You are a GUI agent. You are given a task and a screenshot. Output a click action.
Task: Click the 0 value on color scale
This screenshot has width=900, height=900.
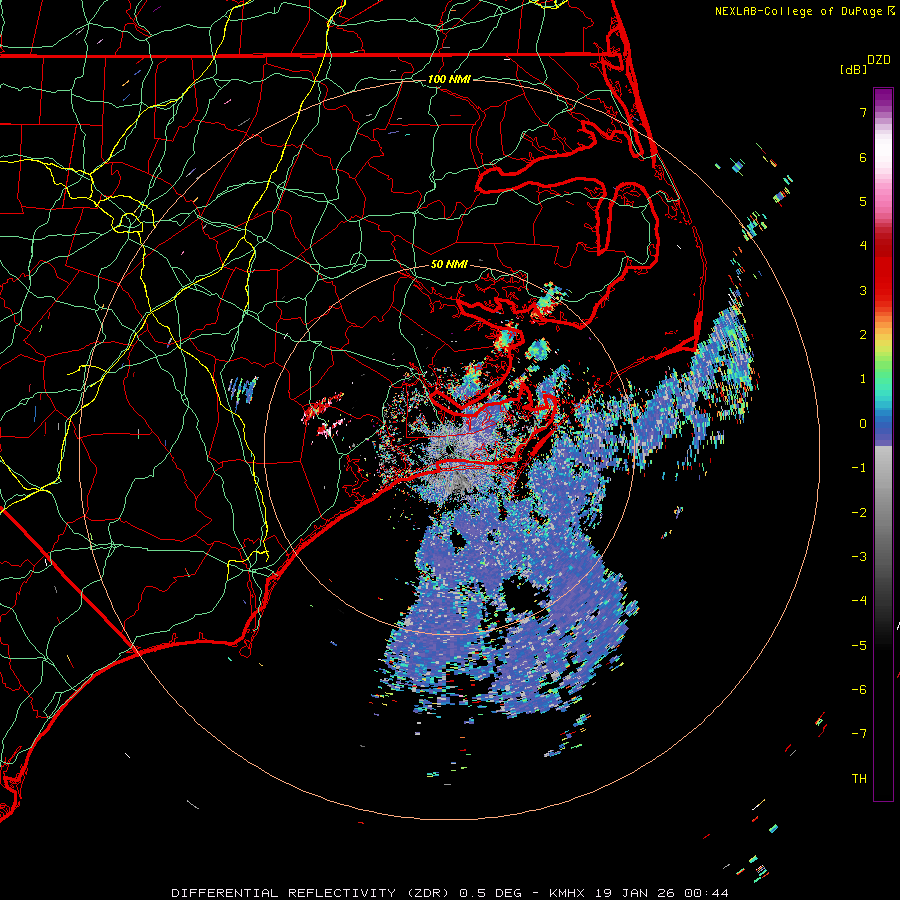[x=863, y=424]
